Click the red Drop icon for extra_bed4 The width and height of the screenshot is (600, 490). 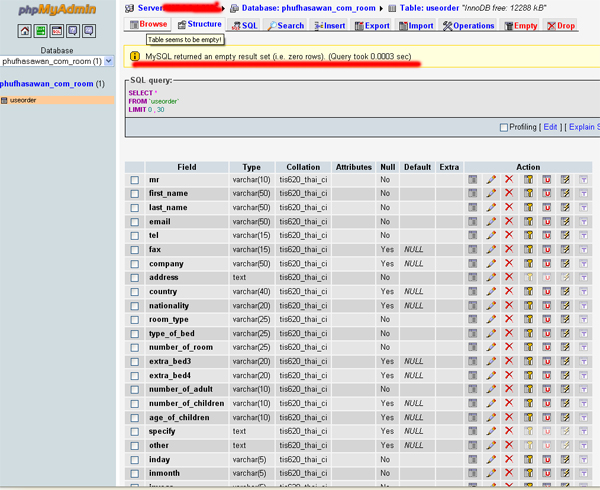coord(509,376)
